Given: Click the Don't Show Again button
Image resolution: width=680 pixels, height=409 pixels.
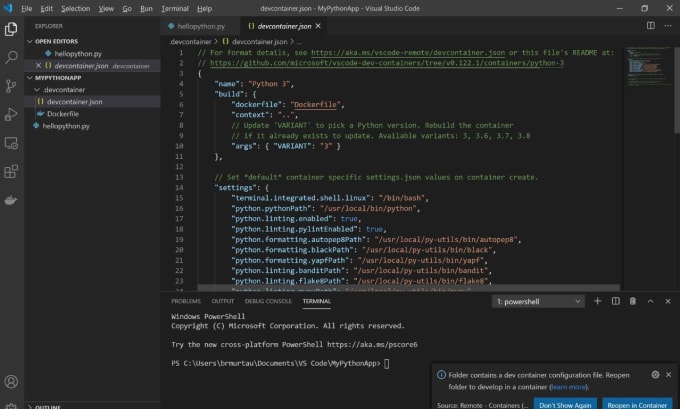Looking at the screenshot, I should click(565, 405).
